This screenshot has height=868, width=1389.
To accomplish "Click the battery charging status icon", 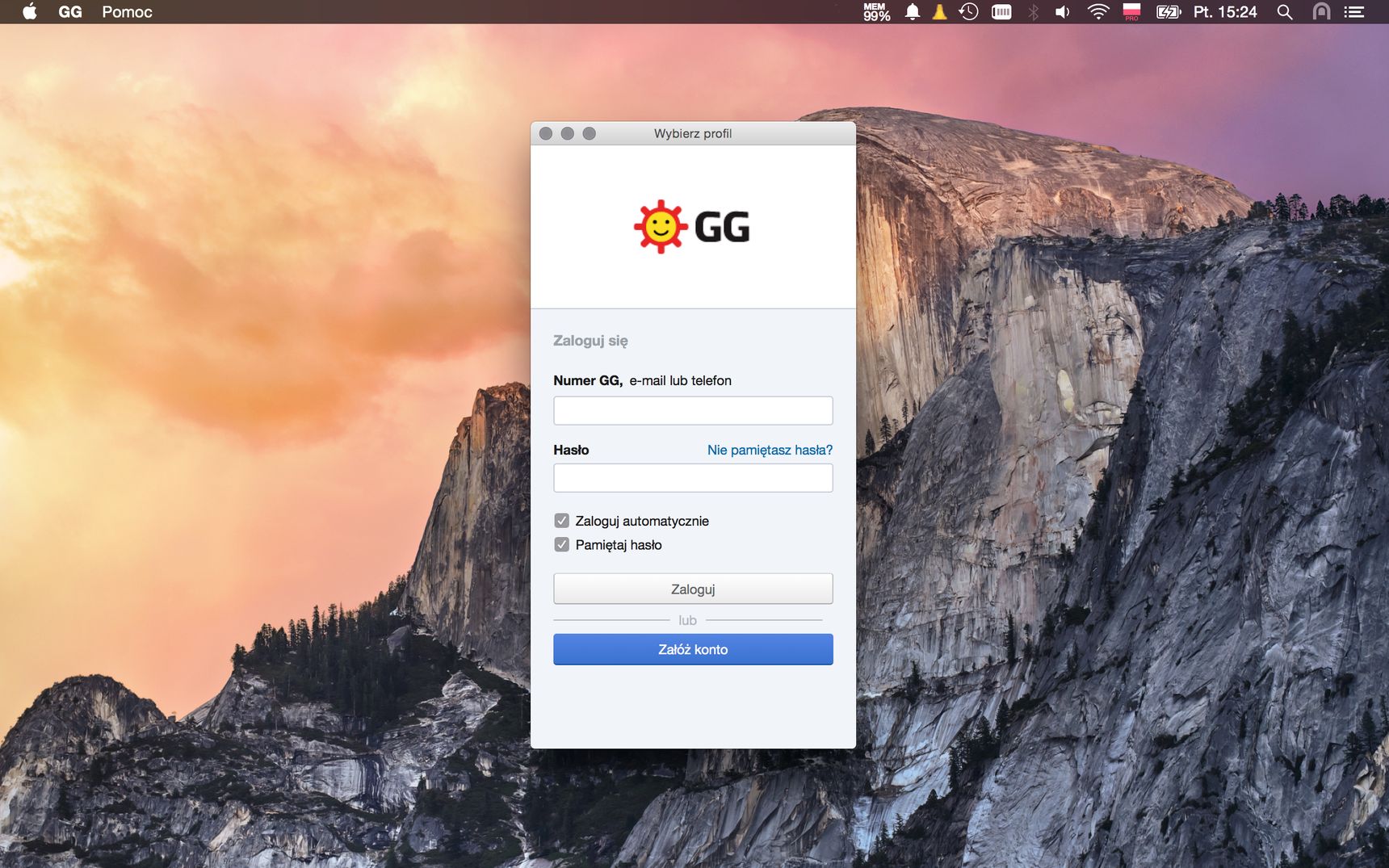I will click(1169, 11).
